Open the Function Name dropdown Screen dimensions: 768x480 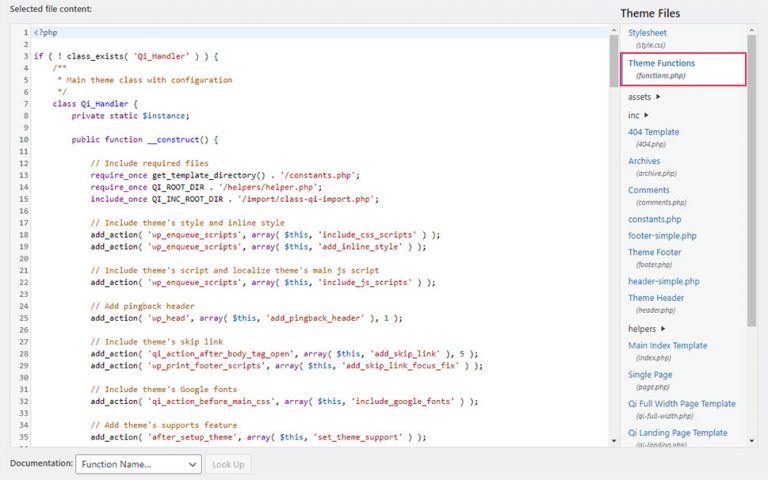[x=138, y=464]
